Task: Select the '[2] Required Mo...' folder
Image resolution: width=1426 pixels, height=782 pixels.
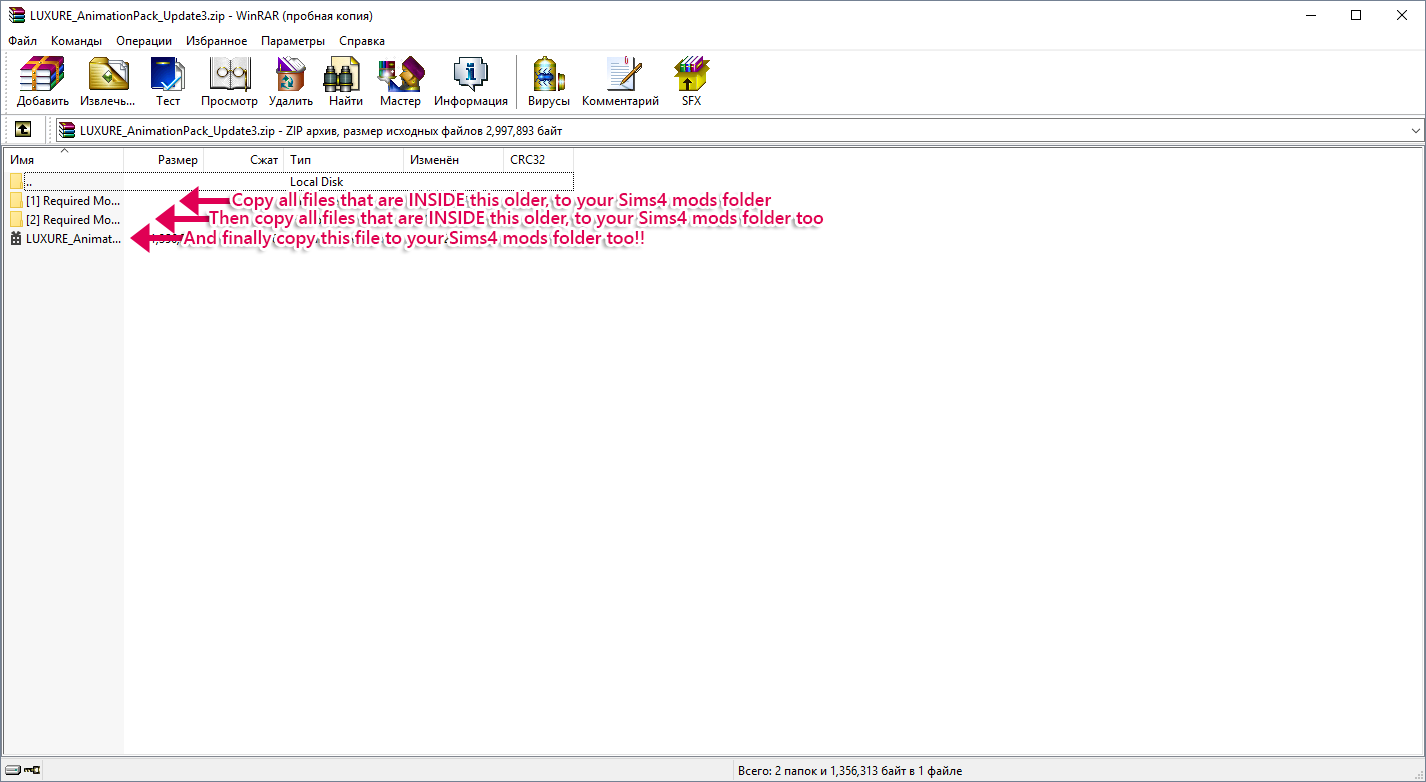Action: point(65,220)
